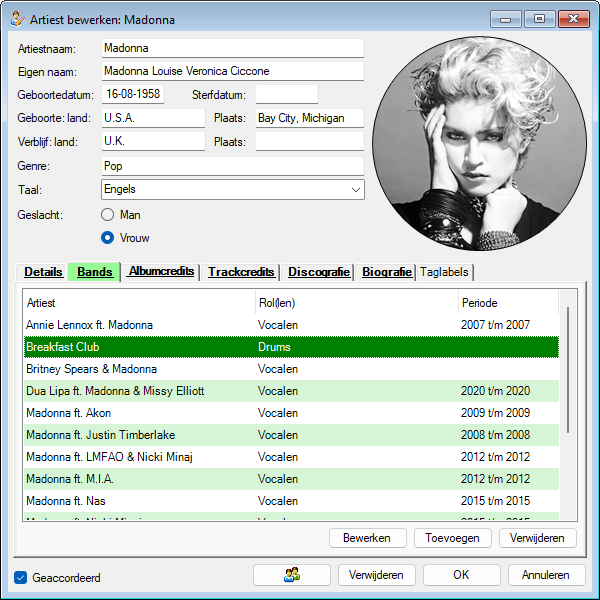600x600 pixels.
Task: Select the Man radio button
Action: 108,215
